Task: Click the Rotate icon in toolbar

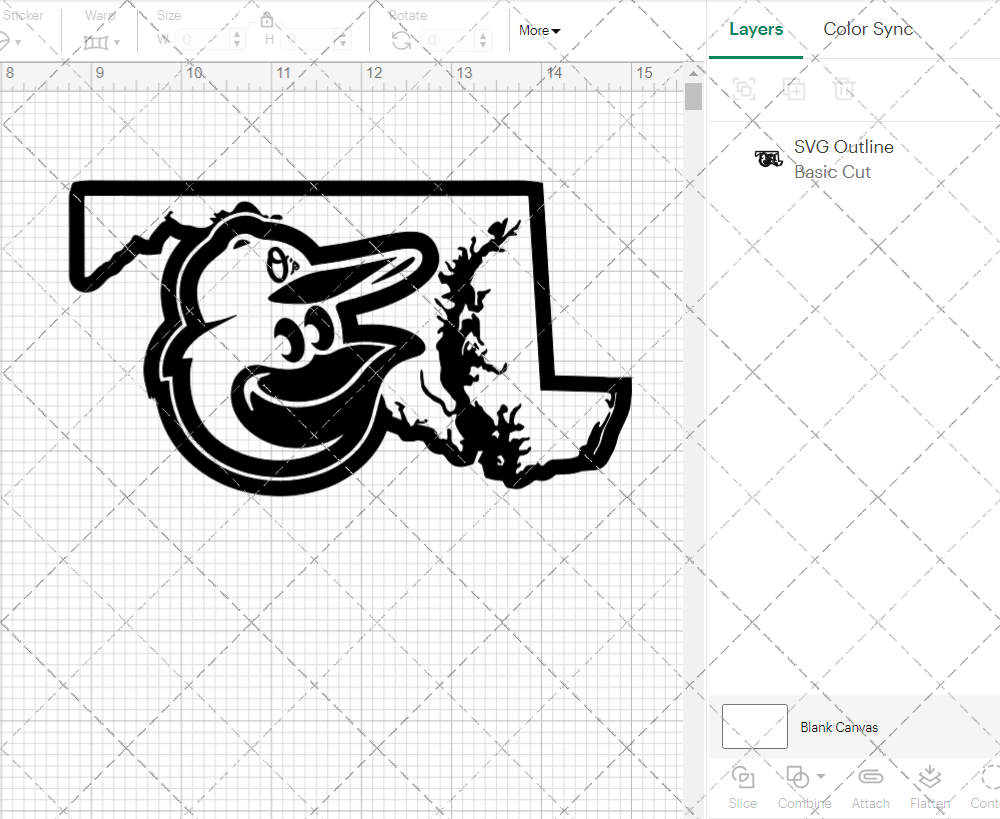Action: 401,40
